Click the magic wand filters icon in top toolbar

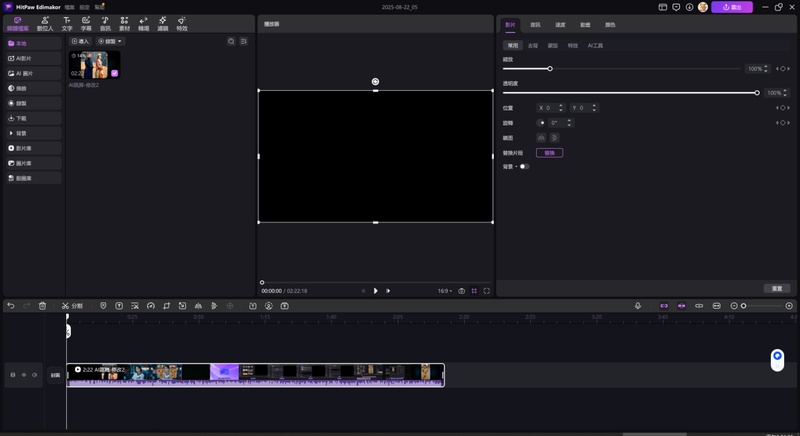point(163,23)
